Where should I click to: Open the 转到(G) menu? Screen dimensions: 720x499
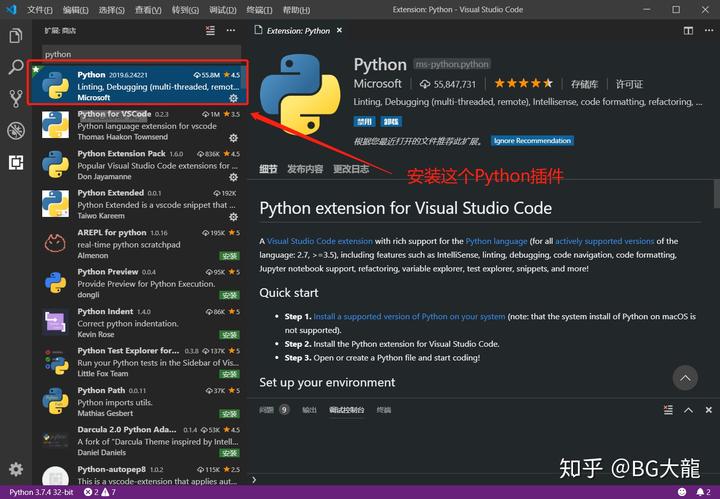click(185, 10)
